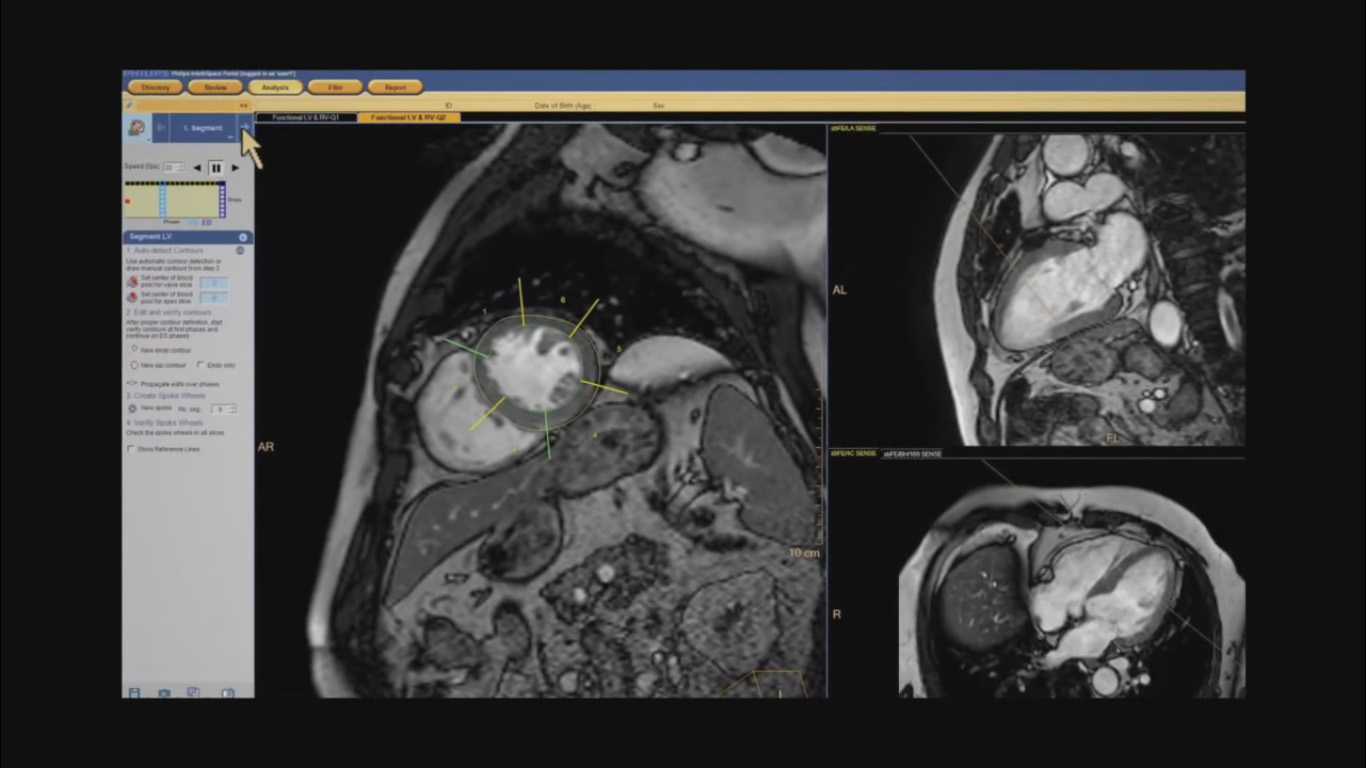Check the Show Reference Lines box

131,449
